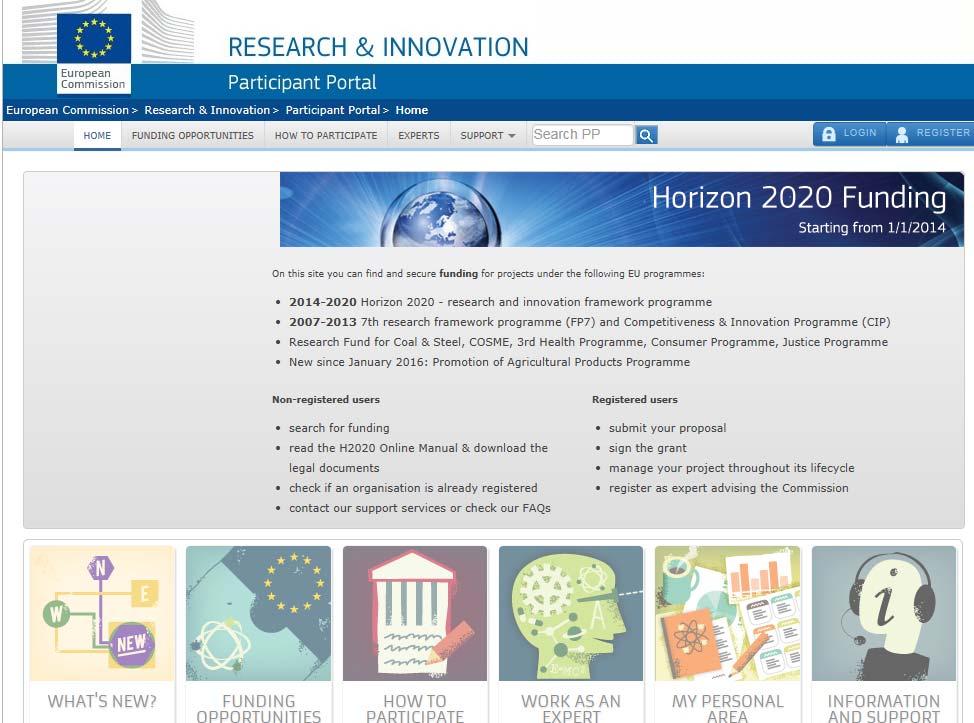Click 'sign the grant' item
Image resolution: width=974 pixels, height=723 pixels.
tap(648, 448)
